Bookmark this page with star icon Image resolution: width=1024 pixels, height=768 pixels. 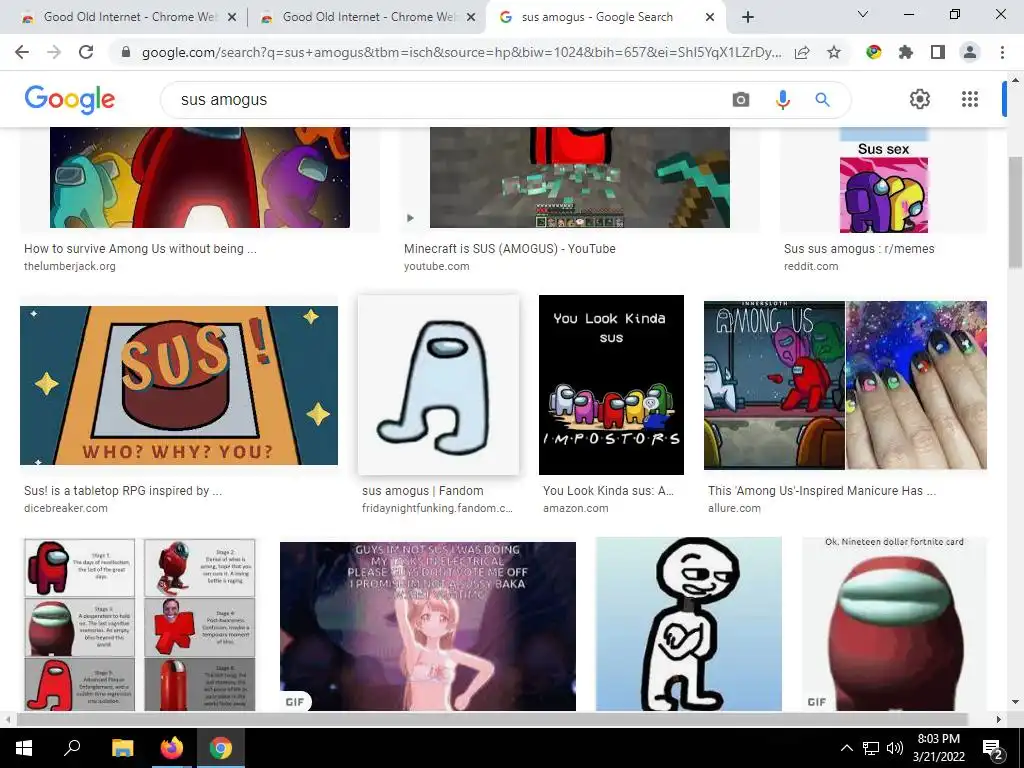coord(834,52)
